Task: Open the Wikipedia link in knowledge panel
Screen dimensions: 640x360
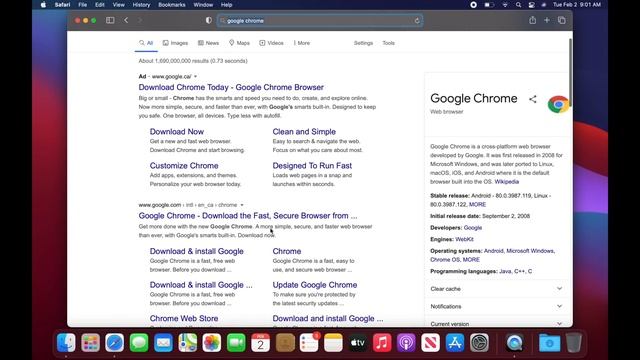Action: coord(507,182)
